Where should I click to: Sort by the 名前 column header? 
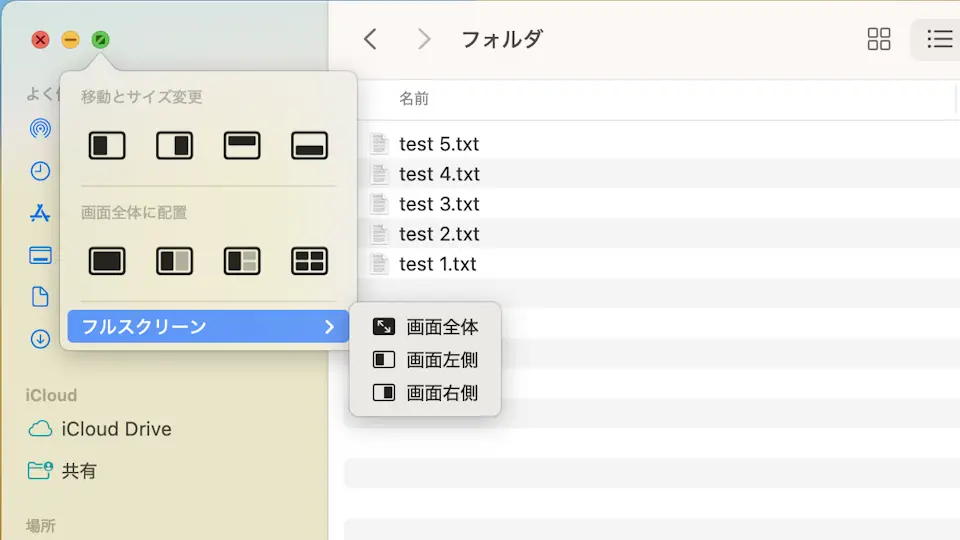414,99
